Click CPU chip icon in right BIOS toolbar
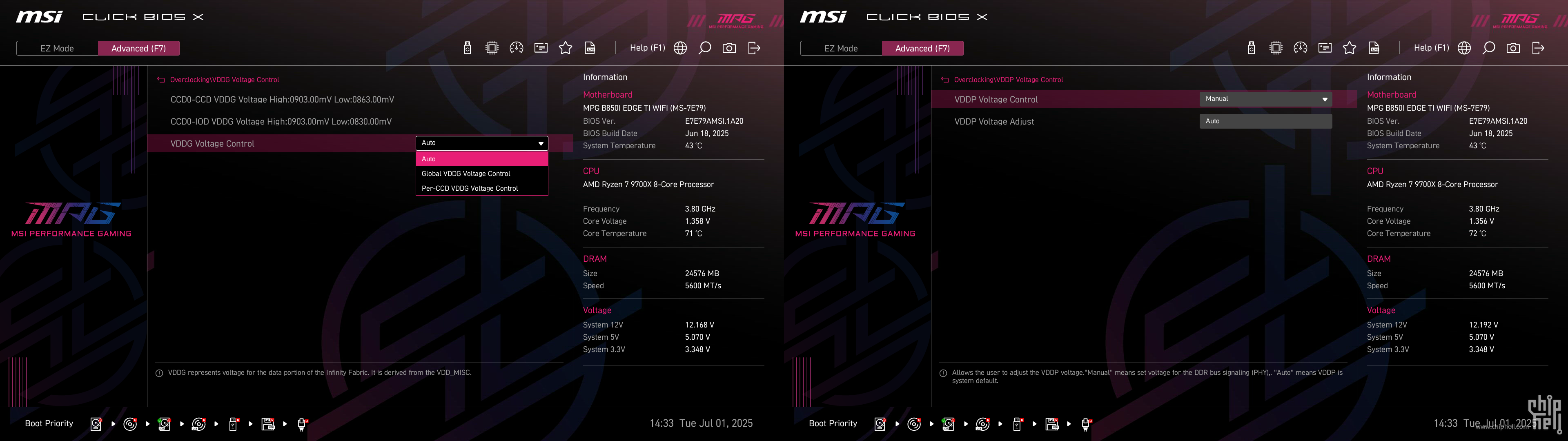Image resolution: width=1568 pixels, height=441 pixels. 1276,48
